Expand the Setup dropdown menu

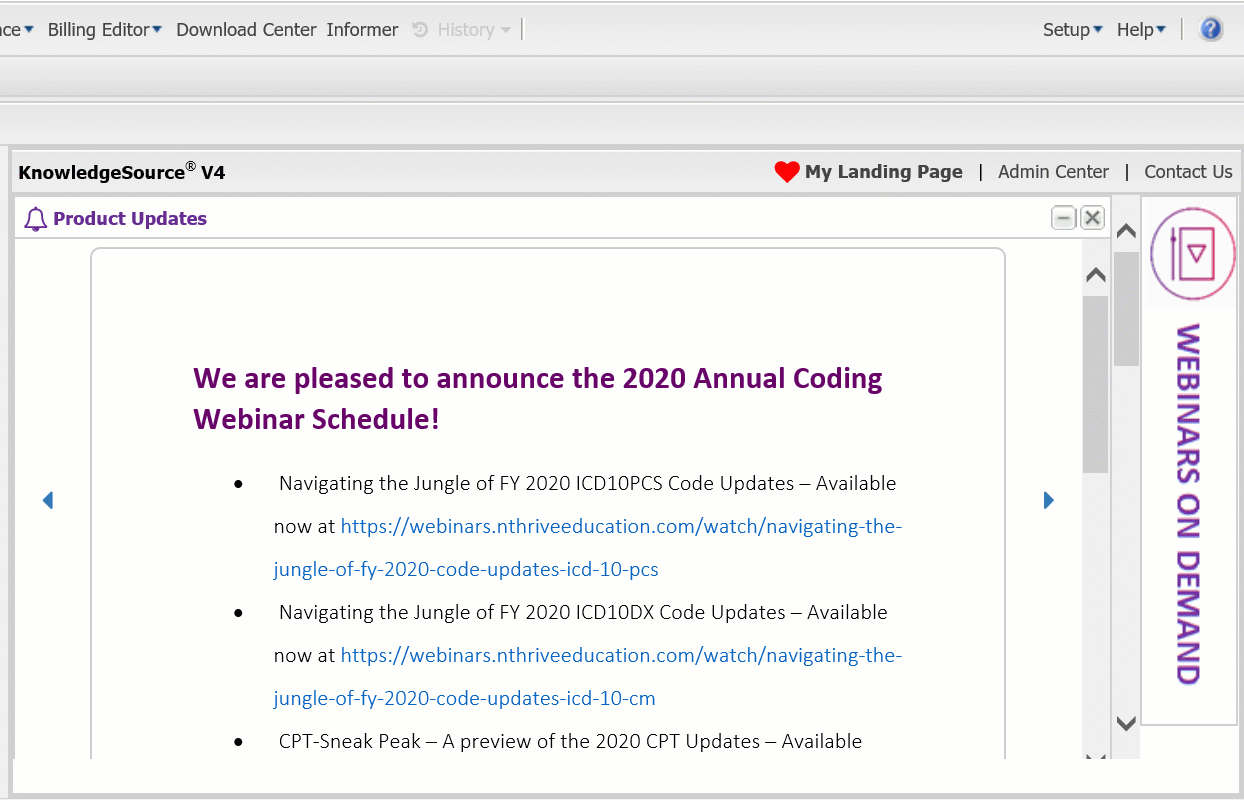pos(1072,30)
